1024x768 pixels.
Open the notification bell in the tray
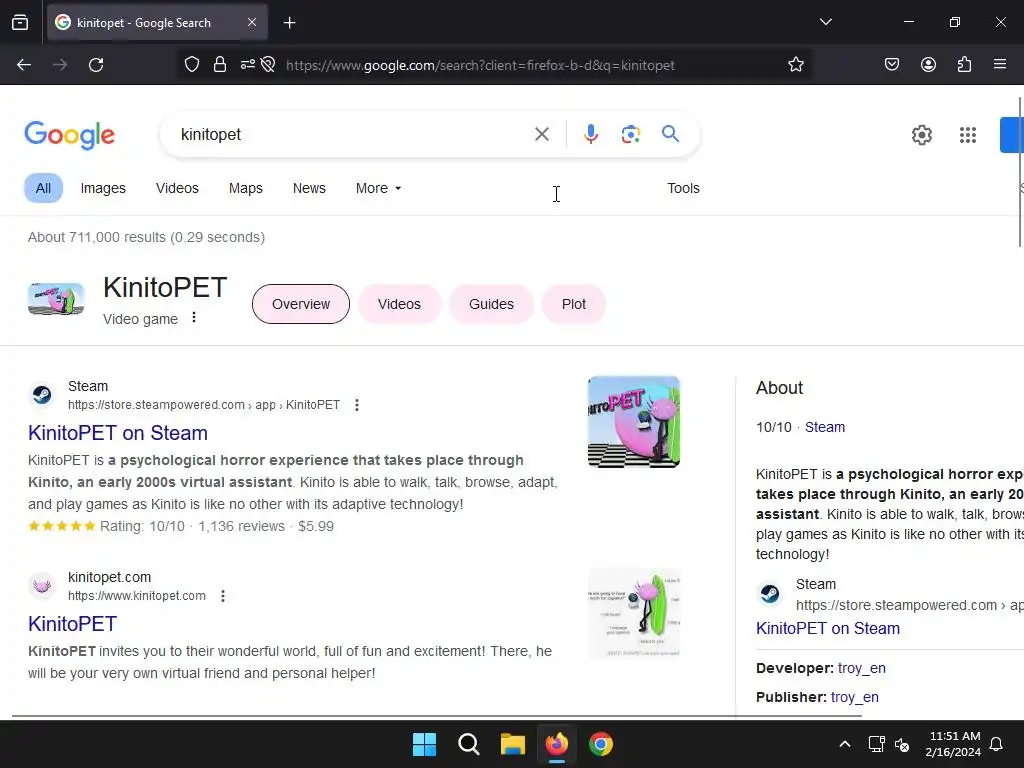coord(996,744)
